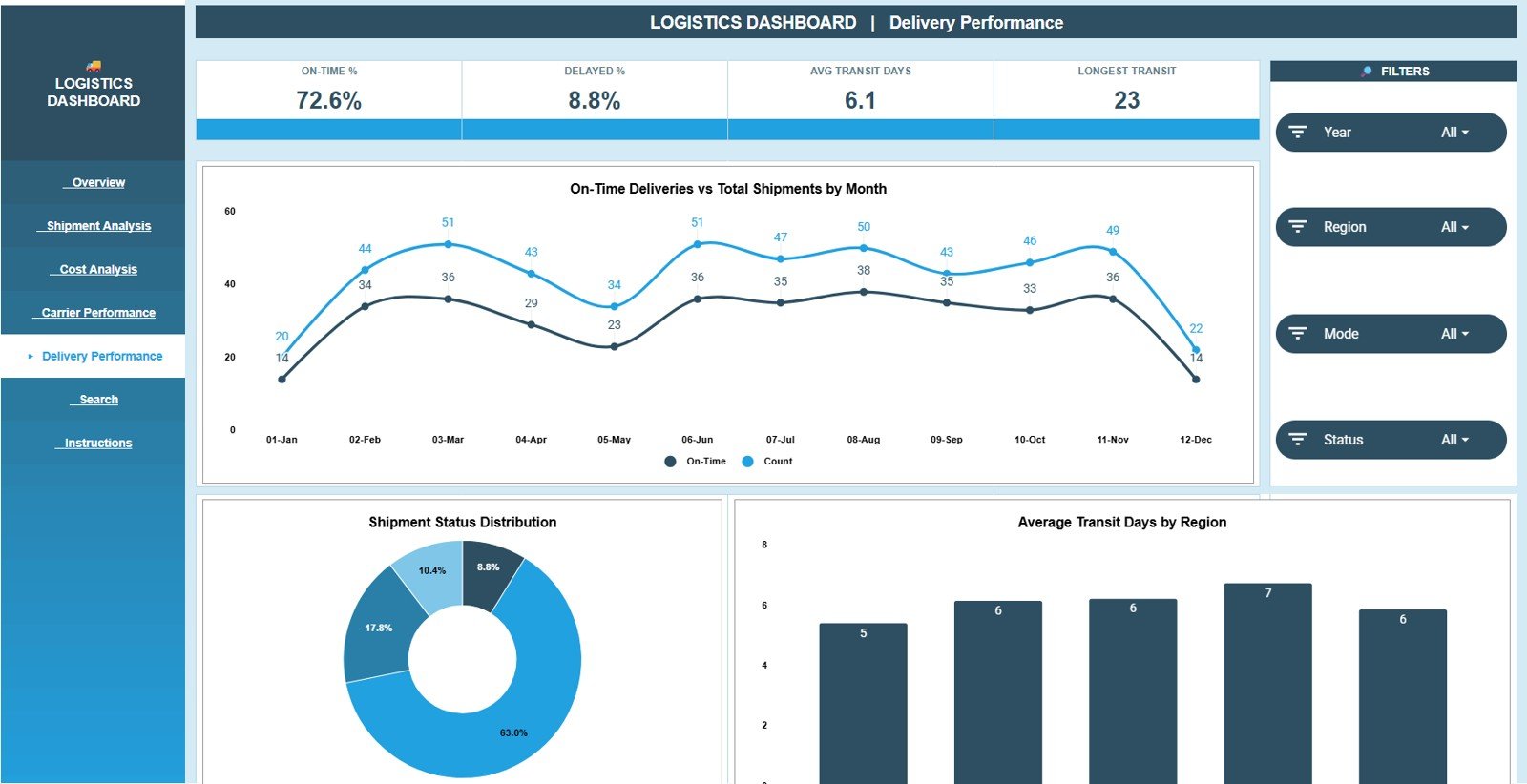The image size is (1527, 784).
Task: Click the DELAYED % 8.8% card
Action: 595,100
